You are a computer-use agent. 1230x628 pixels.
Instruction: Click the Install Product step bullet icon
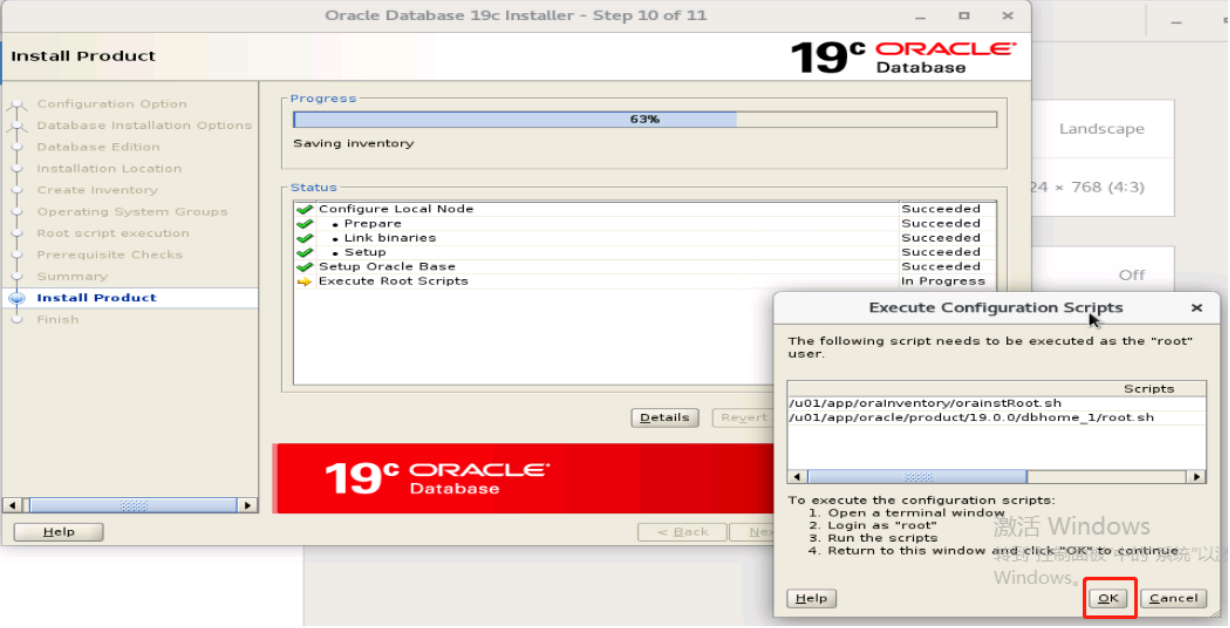[16, 298]
